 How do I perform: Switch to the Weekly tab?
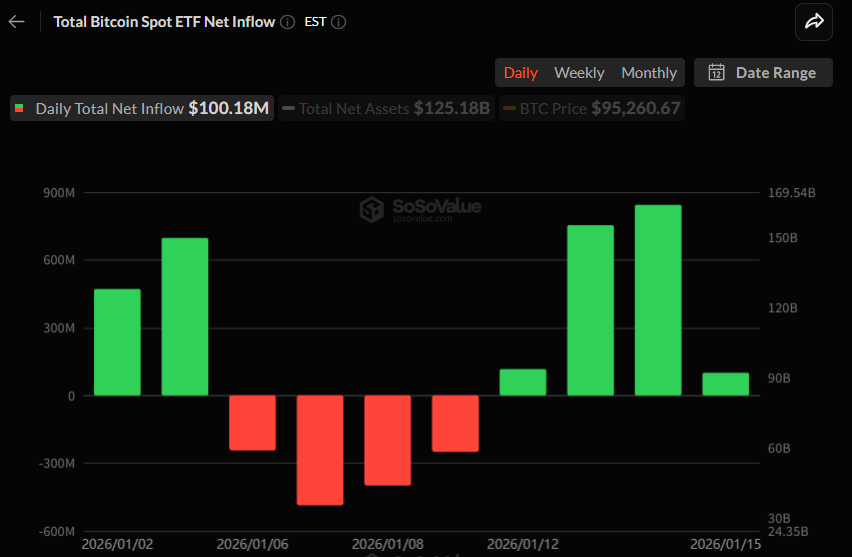(x=579, y=72)
